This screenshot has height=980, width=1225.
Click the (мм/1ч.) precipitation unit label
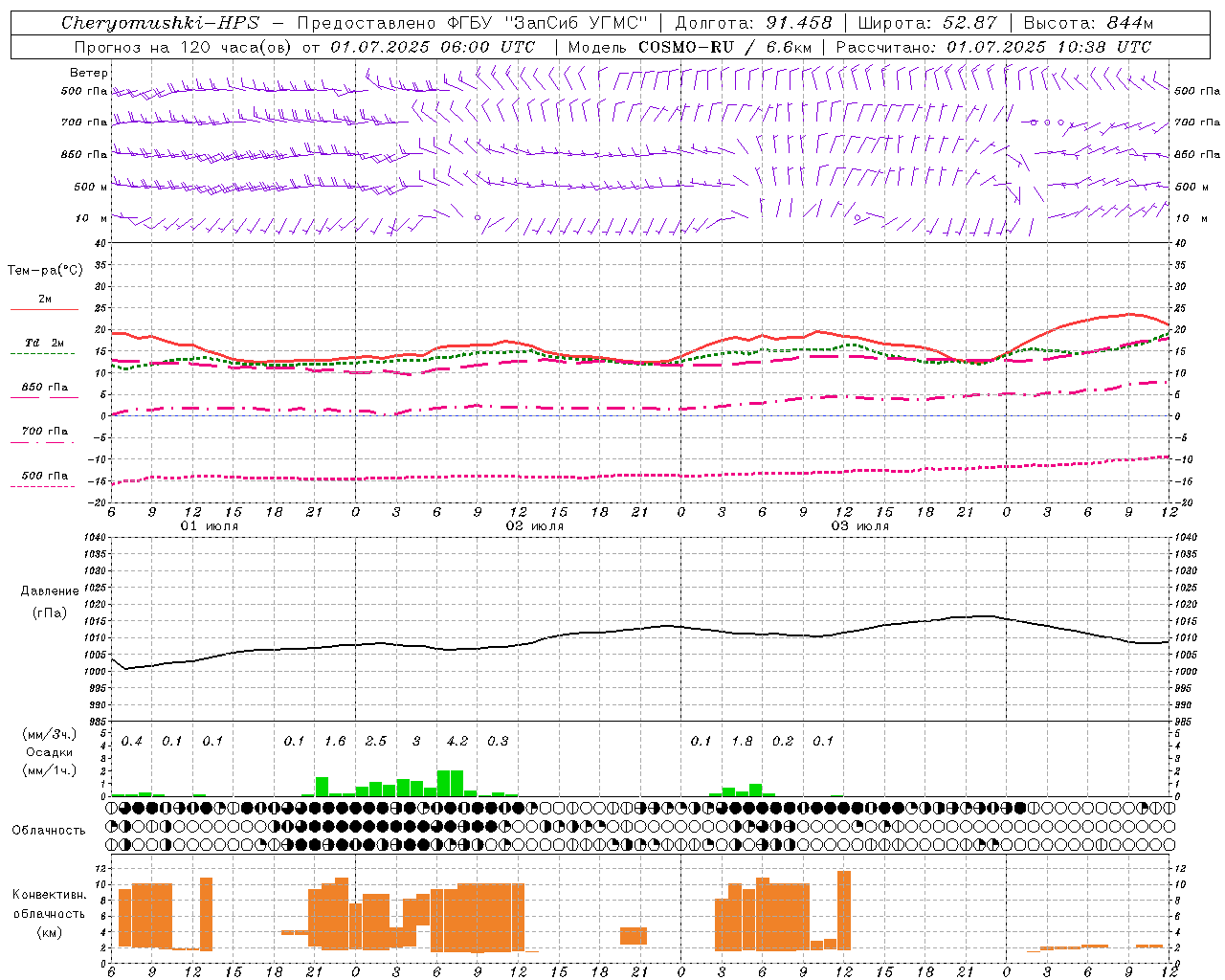pyautogui.click(x=50, y=770)
